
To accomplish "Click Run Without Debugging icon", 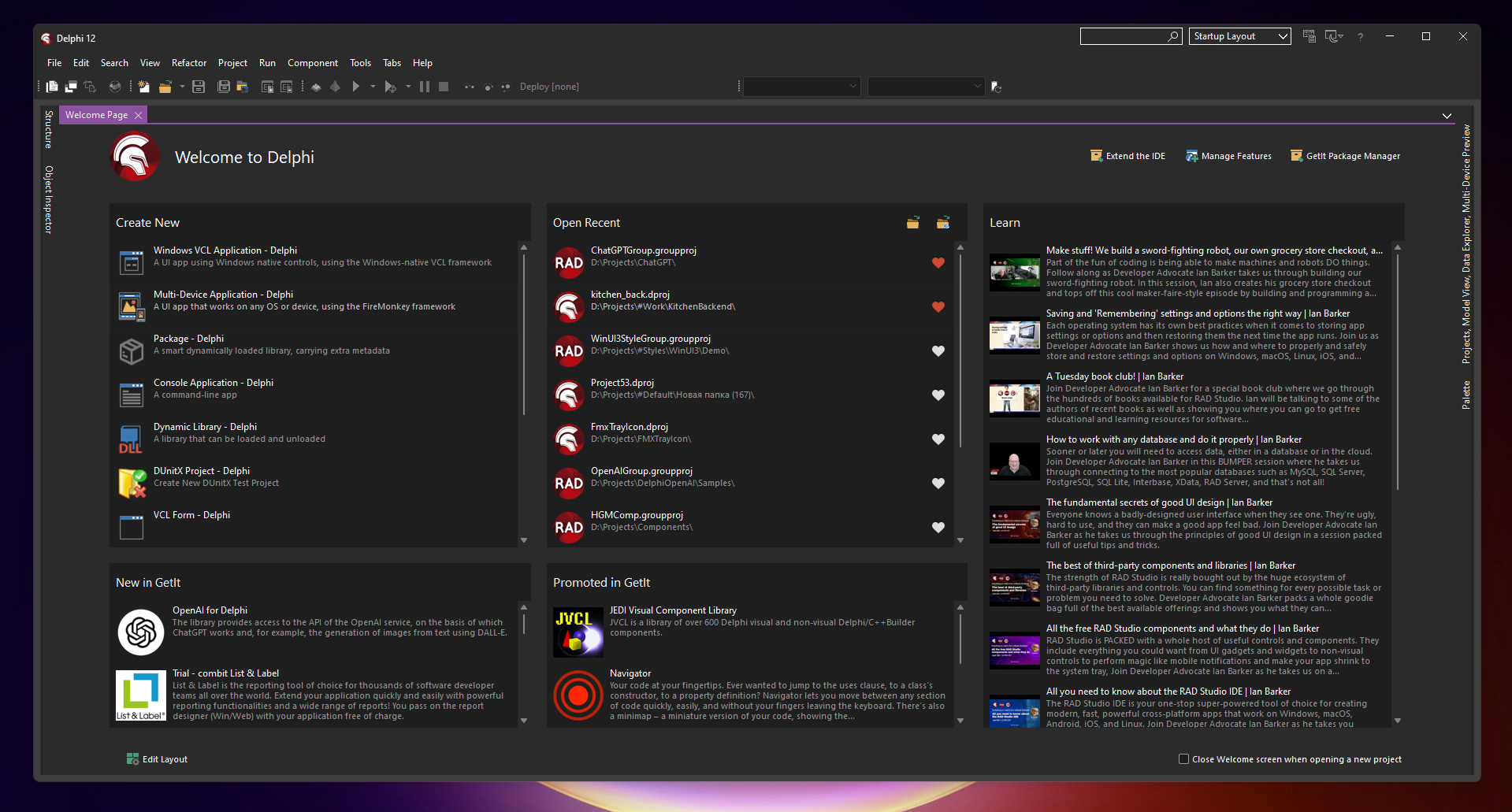I will pos(390,87).
